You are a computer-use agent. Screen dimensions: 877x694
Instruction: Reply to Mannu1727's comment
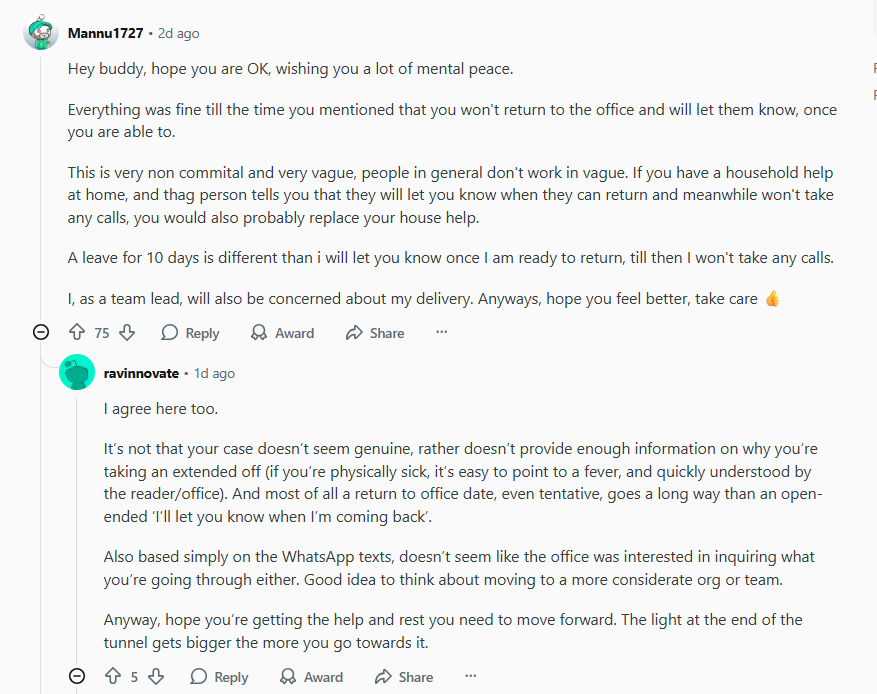pyautogui.click(x=190, y=333)
